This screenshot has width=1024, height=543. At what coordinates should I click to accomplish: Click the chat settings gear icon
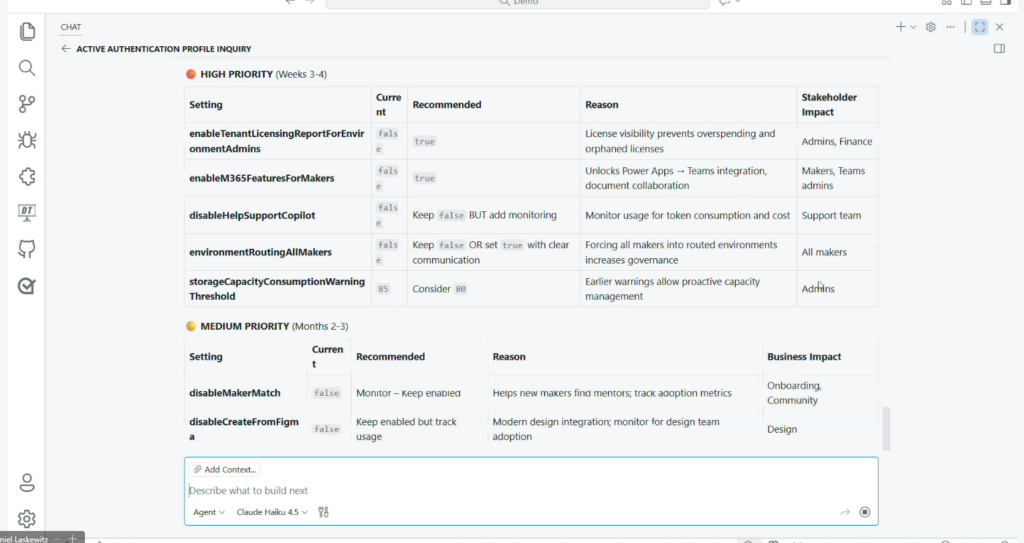point(931,27)
